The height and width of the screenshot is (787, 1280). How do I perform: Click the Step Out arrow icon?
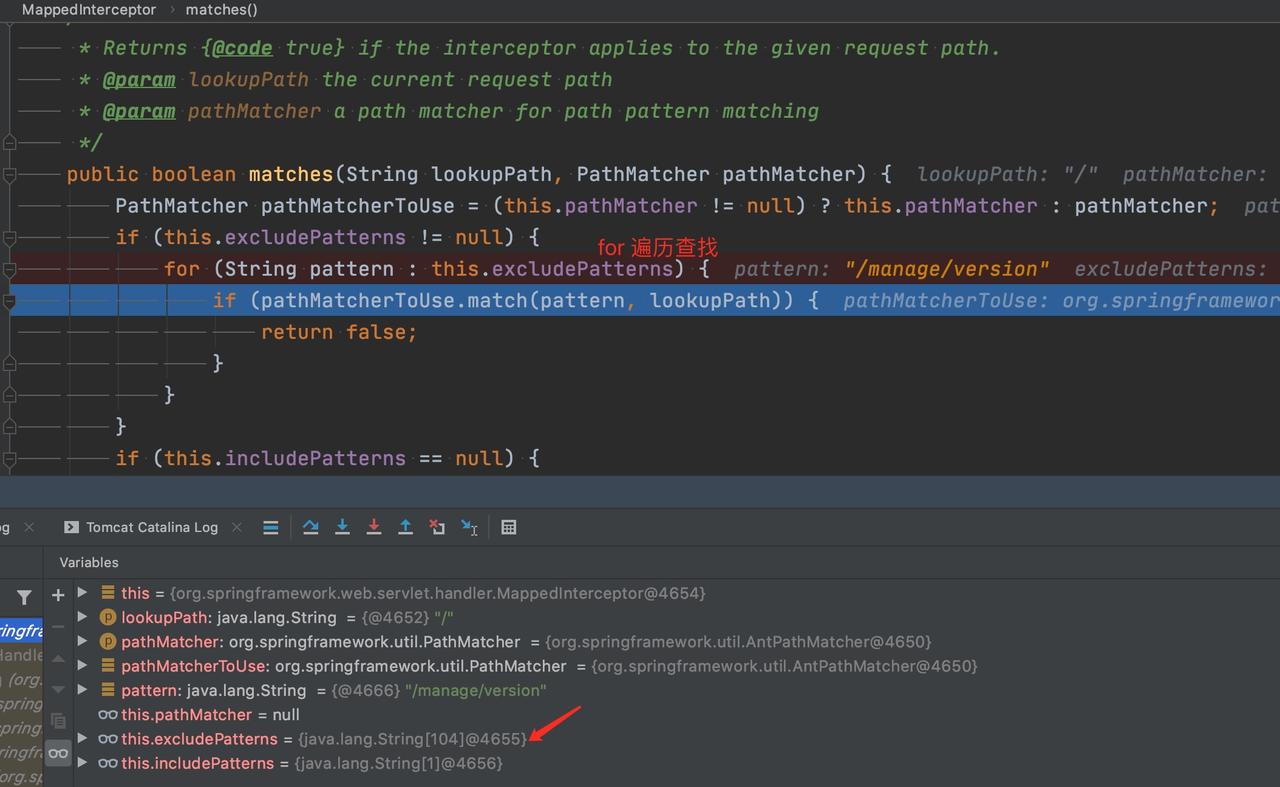[405, 527]
